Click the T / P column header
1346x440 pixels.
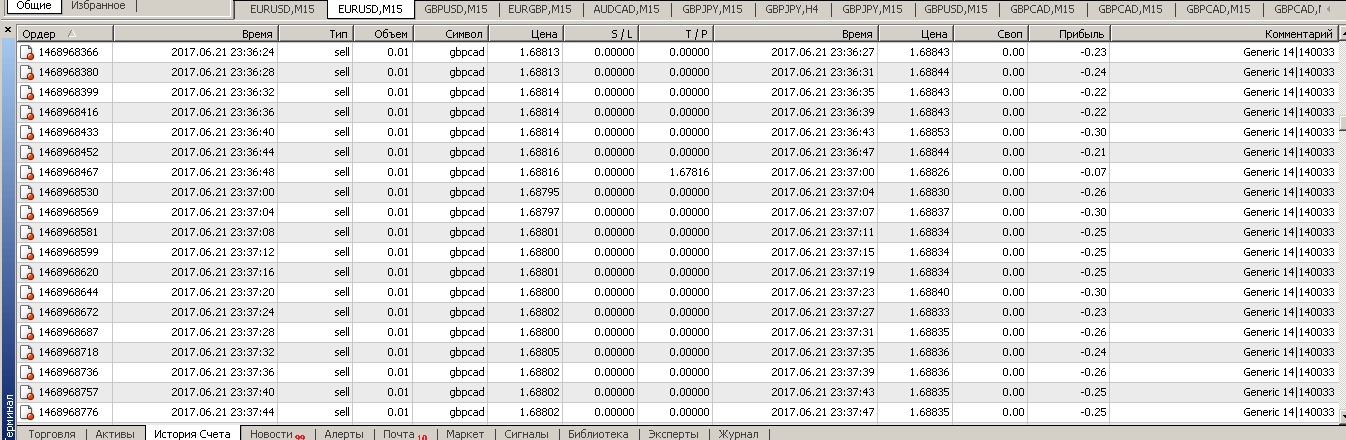point(675,33)
